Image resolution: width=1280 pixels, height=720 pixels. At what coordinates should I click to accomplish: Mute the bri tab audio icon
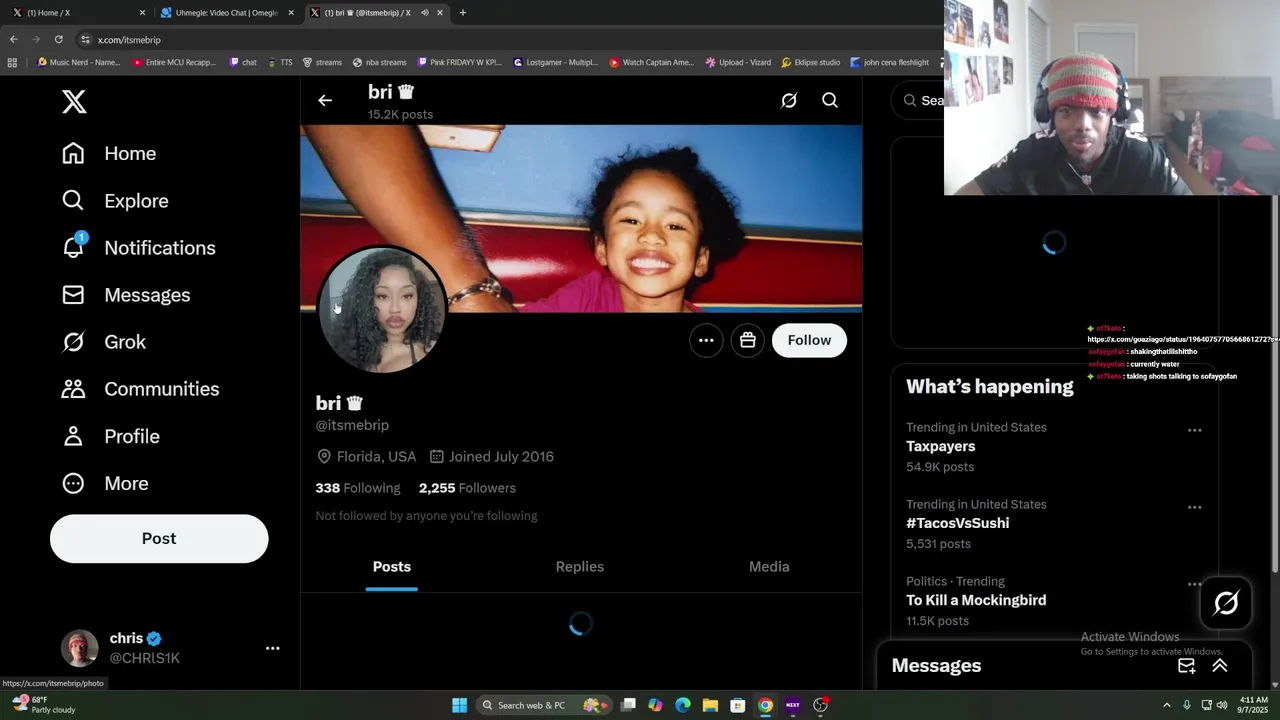(x=424, y=13)
